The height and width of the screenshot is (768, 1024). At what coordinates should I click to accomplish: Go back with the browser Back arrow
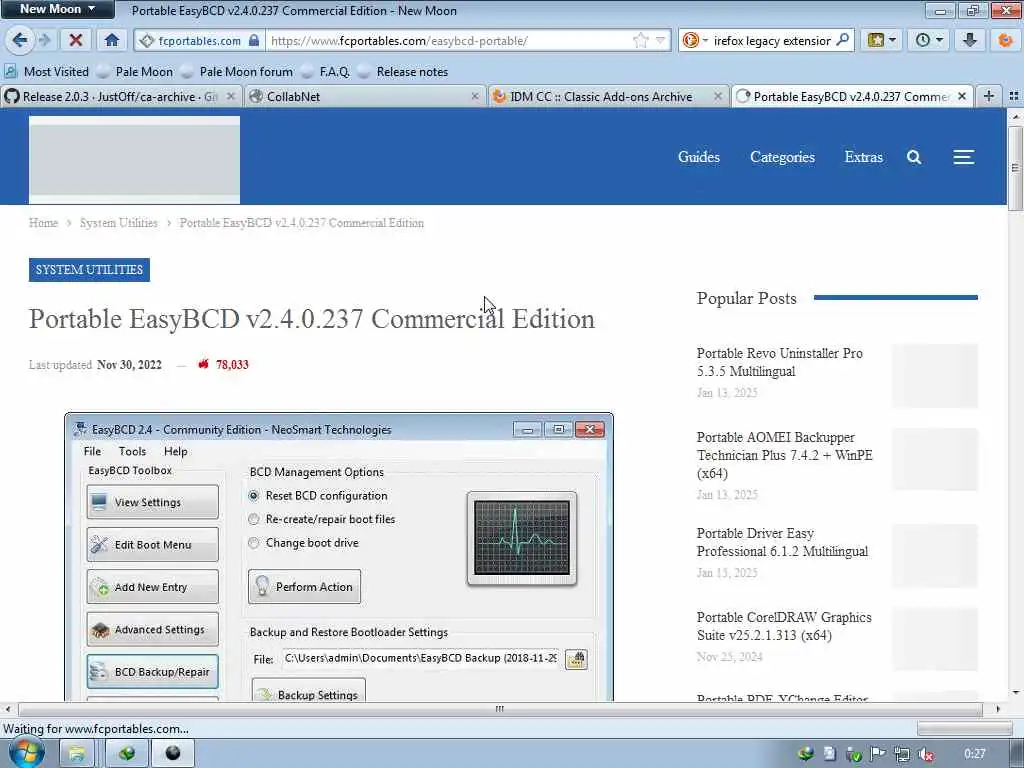(19, 40)
